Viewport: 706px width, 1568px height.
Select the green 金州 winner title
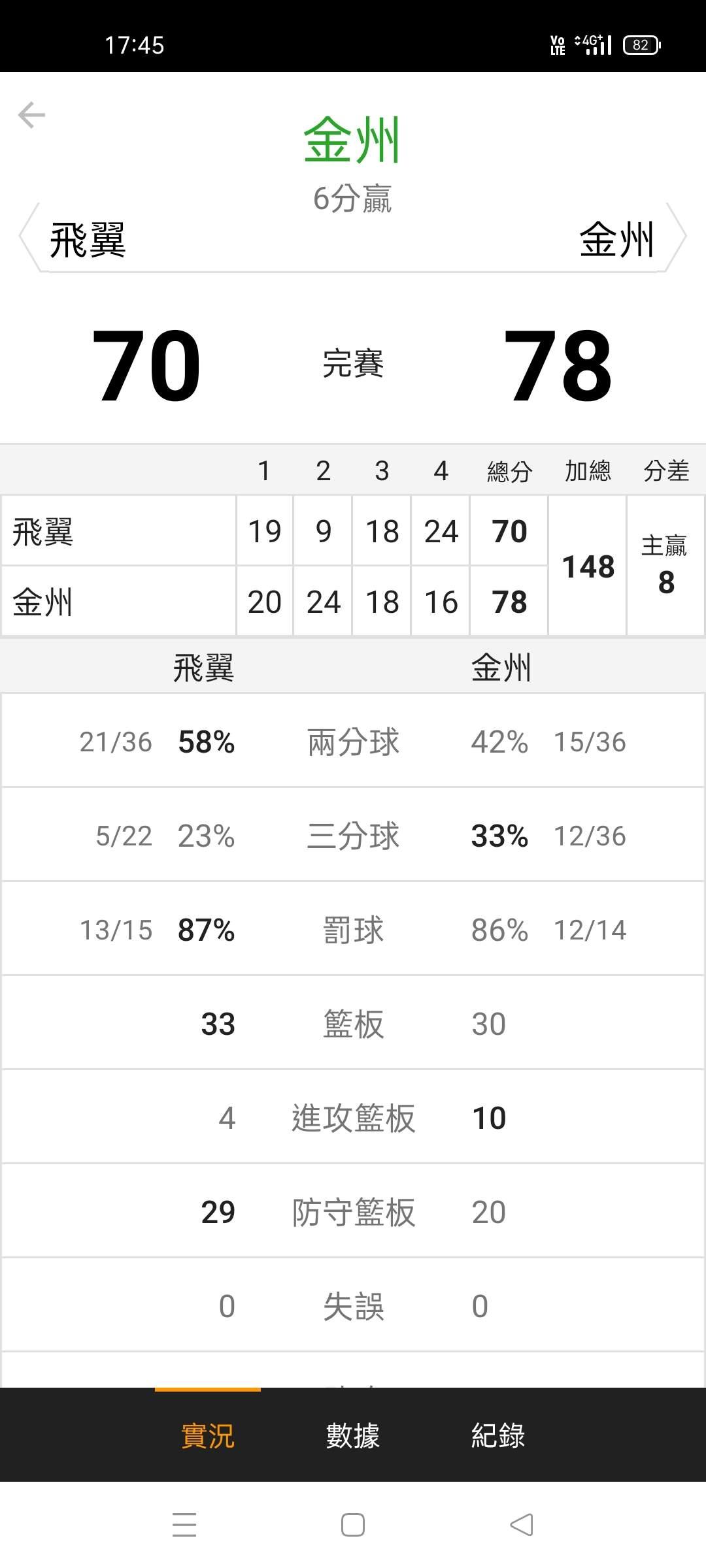point(352,140)
